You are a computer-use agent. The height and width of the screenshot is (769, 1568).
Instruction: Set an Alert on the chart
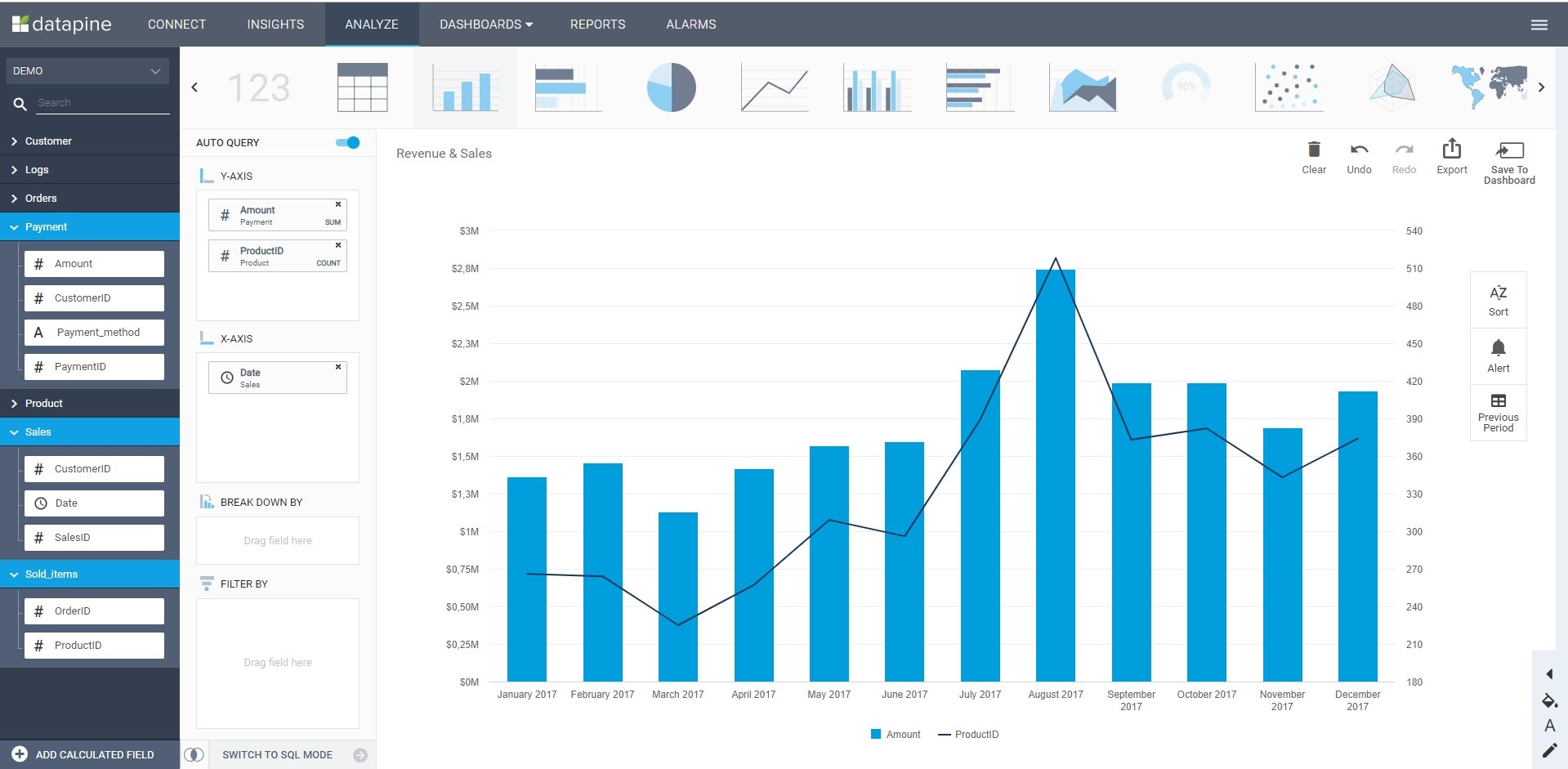(1499, 356)
